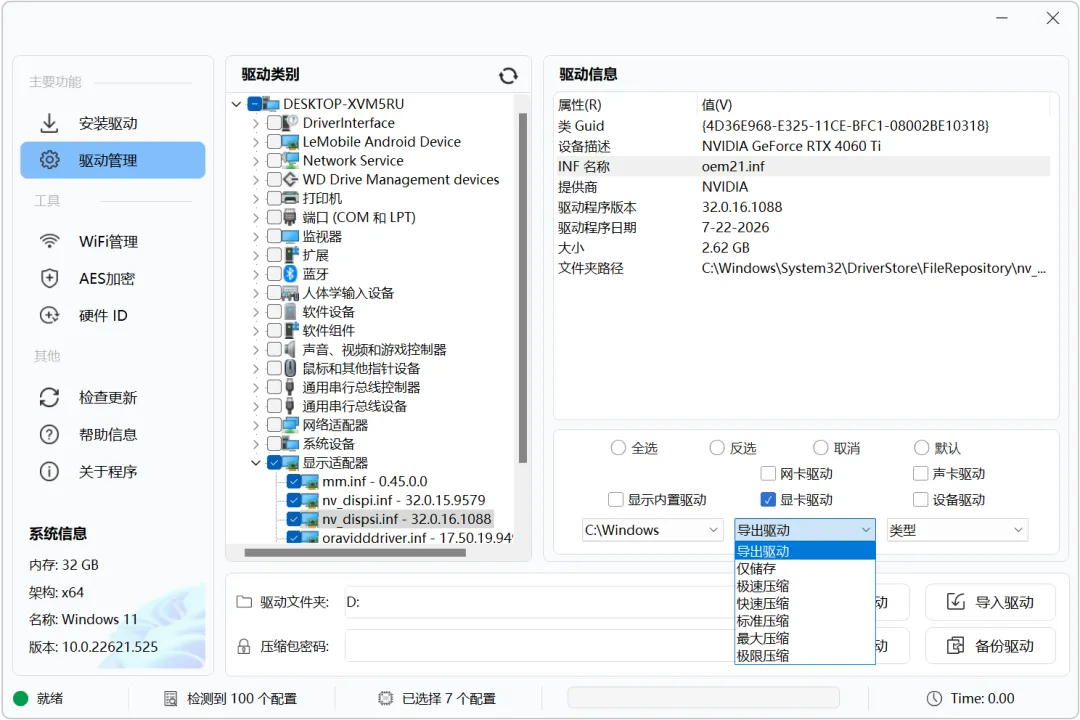This screenshot has width=1080, height=720.
Task: Click the monitor icon of 监视器 category
Action: coord(291,236)
